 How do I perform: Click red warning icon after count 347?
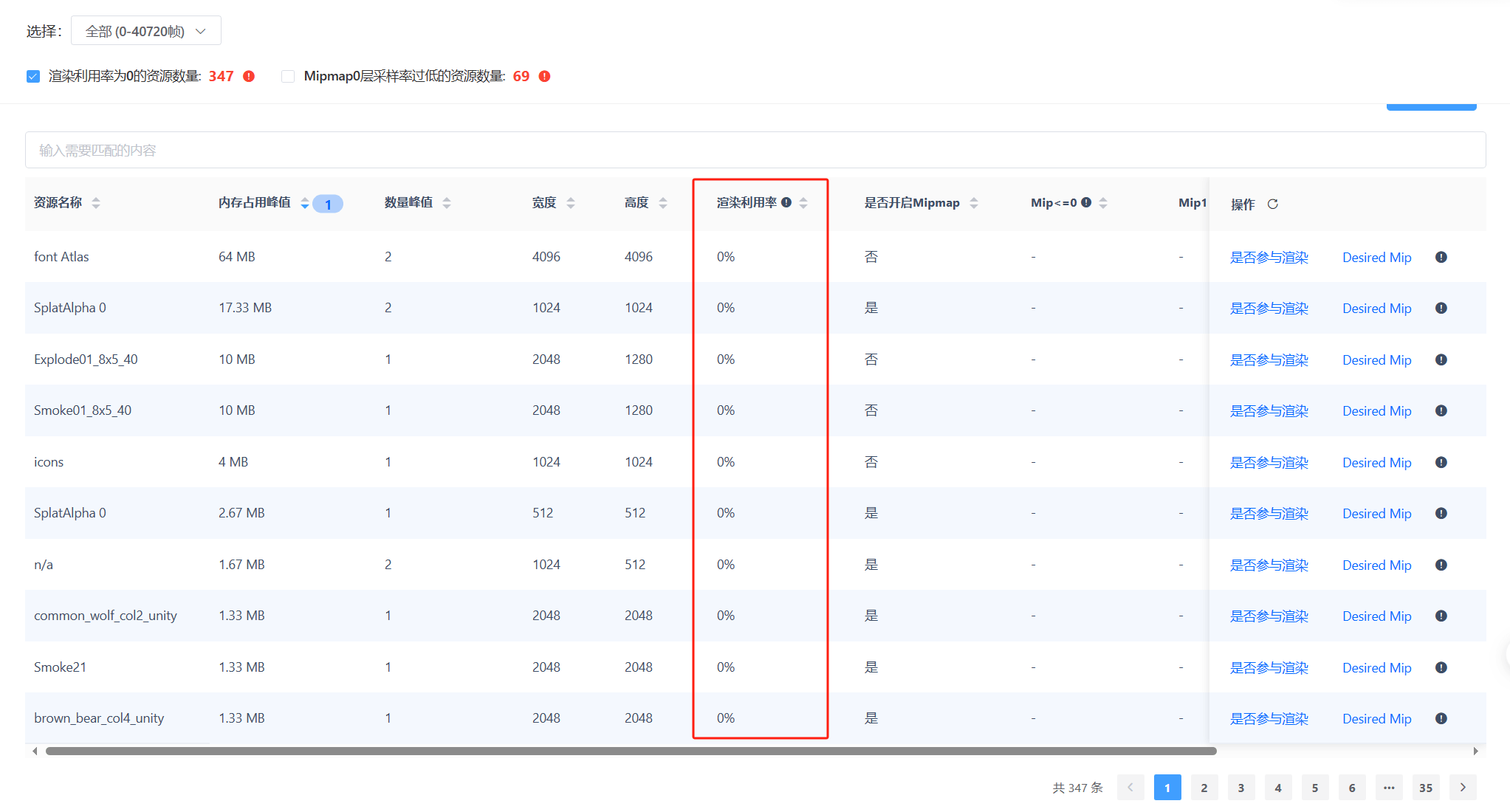(x=249, y=76)
